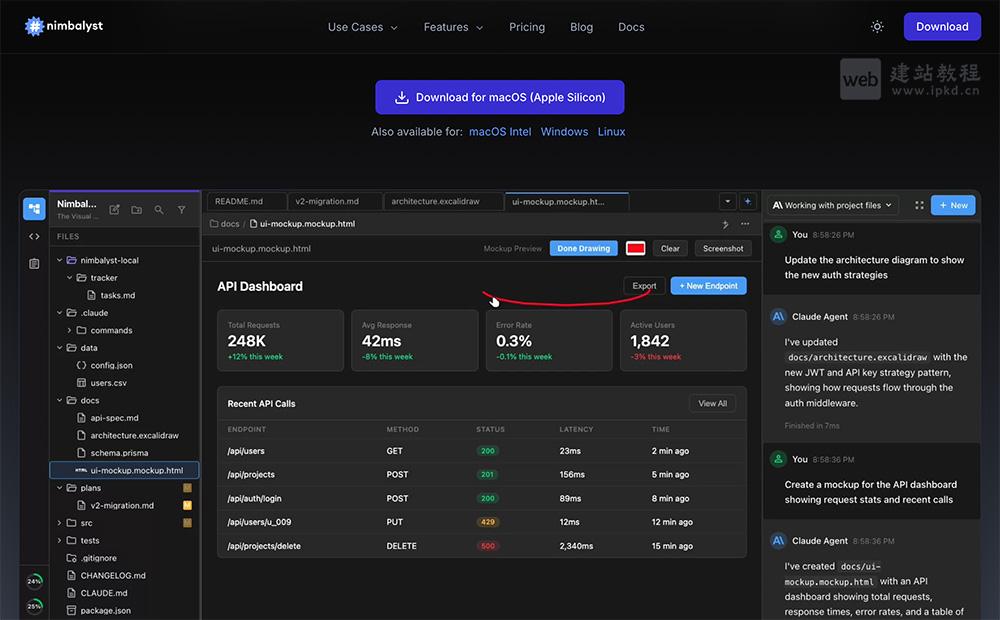Open the 'Working with project files' agent dropdown
1000x620 pixels.
[831, 205]
